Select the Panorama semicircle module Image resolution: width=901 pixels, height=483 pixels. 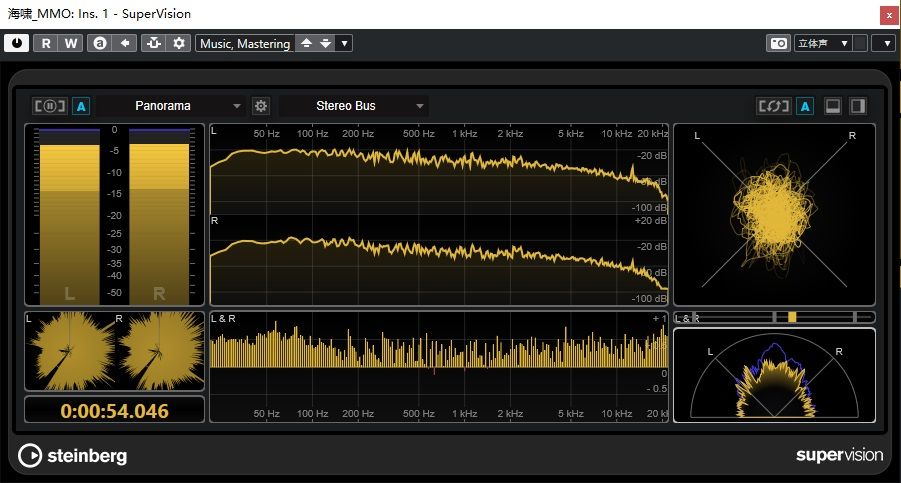[x=774, y=375]
